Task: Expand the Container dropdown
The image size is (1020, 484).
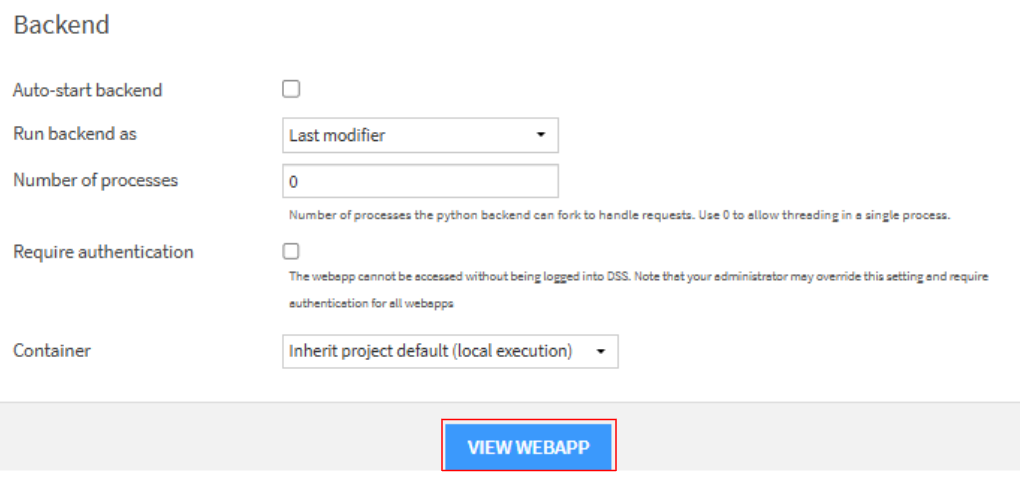Action: coord(450,351)
